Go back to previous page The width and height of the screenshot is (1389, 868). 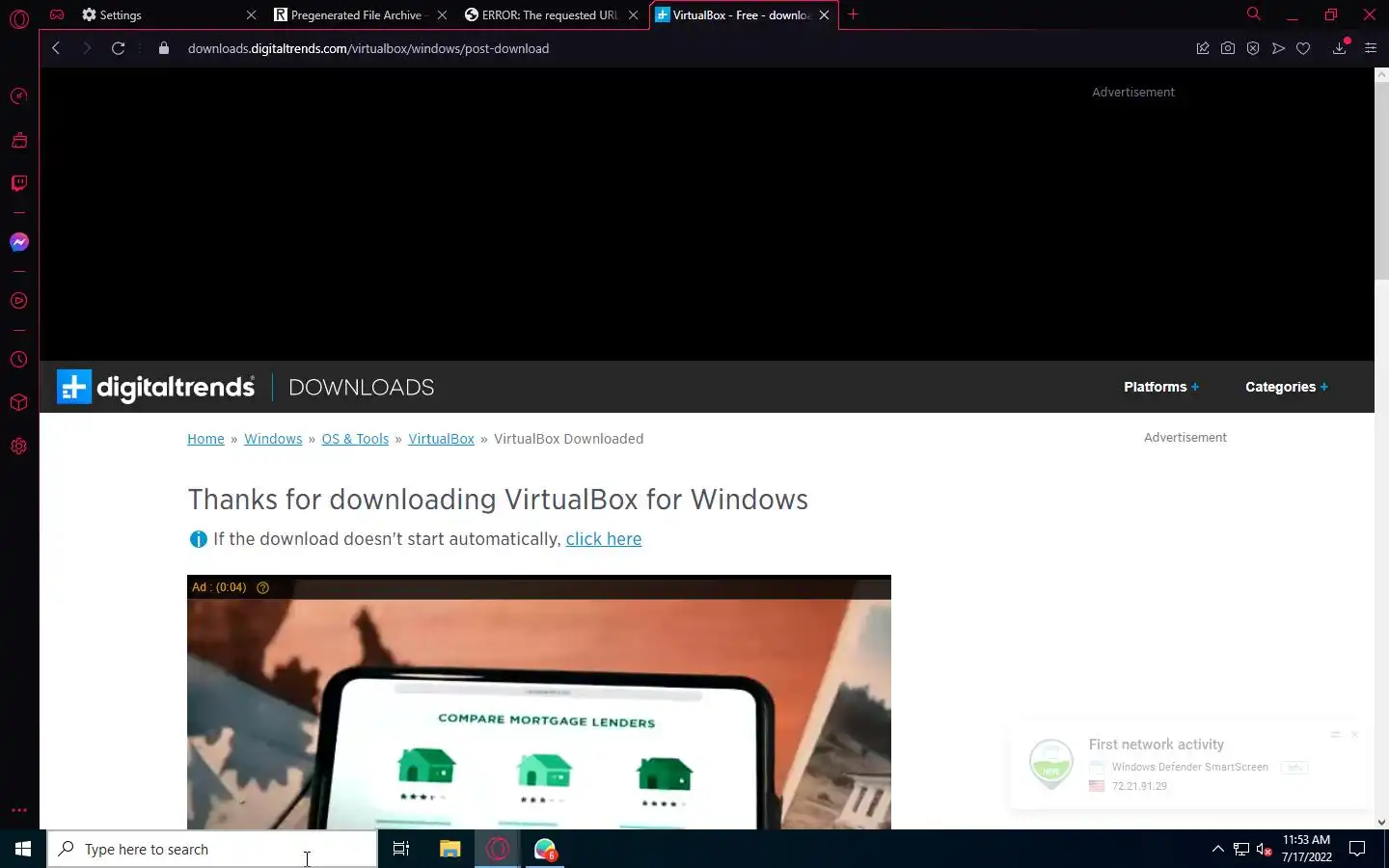coord(56,48)
